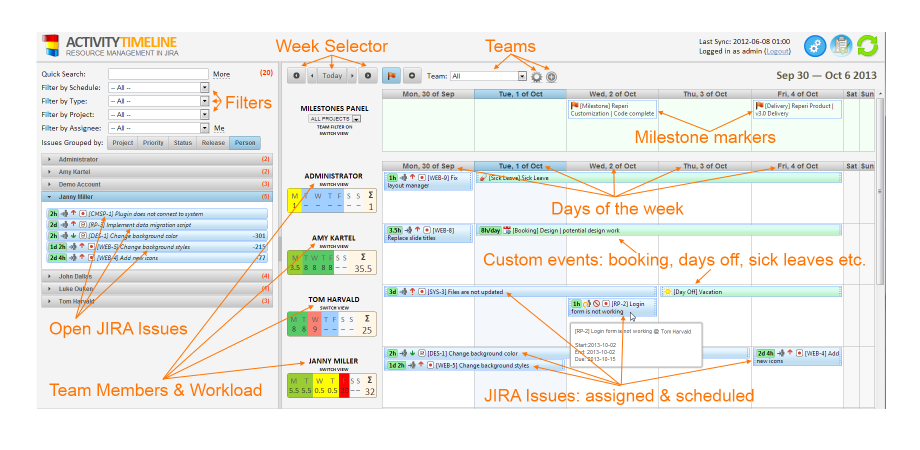Jump to next week with far-right arrow
This screenshot has height=450, width=920.
(x=367, y=75)
